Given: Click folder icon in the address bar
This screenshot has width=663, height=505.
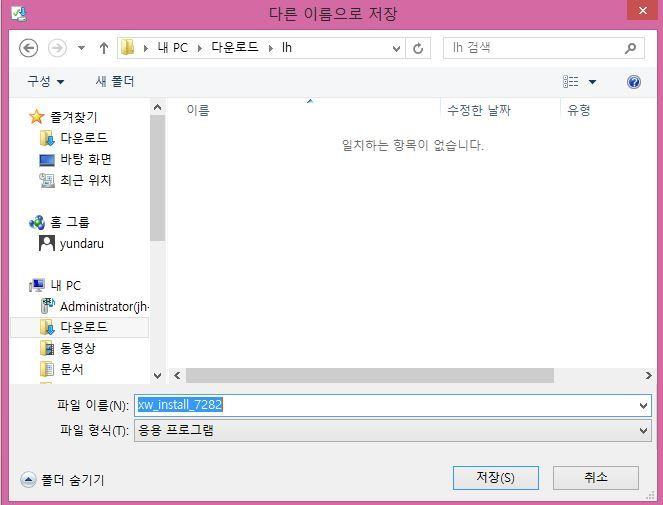Looking at the screenshot, I should click(128, 47).
